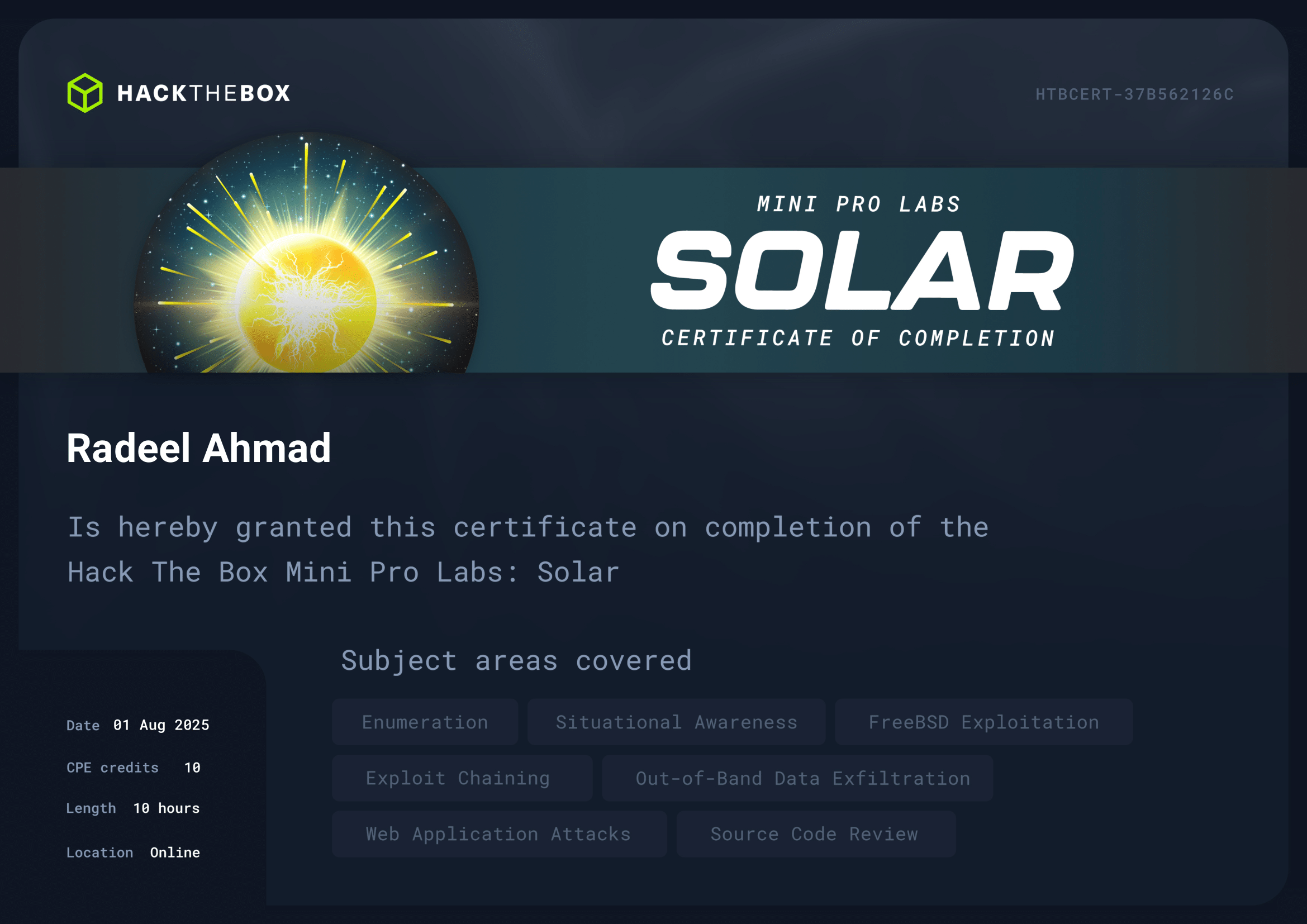Click the HACKTHEBOX wordmark text
Viewport: 1307px width, 924px height.
coord(203,93)
